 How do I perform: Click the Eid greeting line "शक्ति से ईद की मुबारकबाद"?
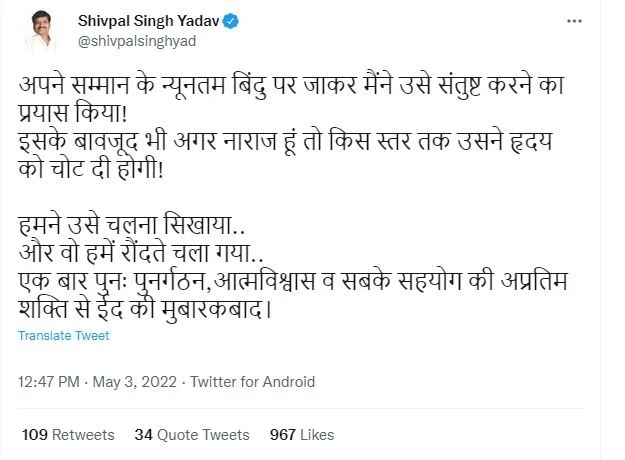pyautogui.click(x=146, y=309)
